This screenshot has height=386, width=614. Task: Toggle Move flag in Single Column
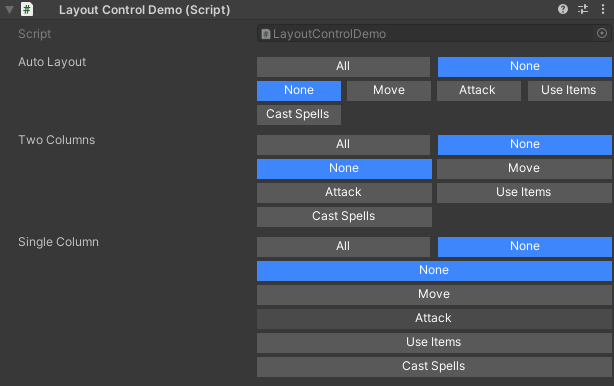coord(434,294)
